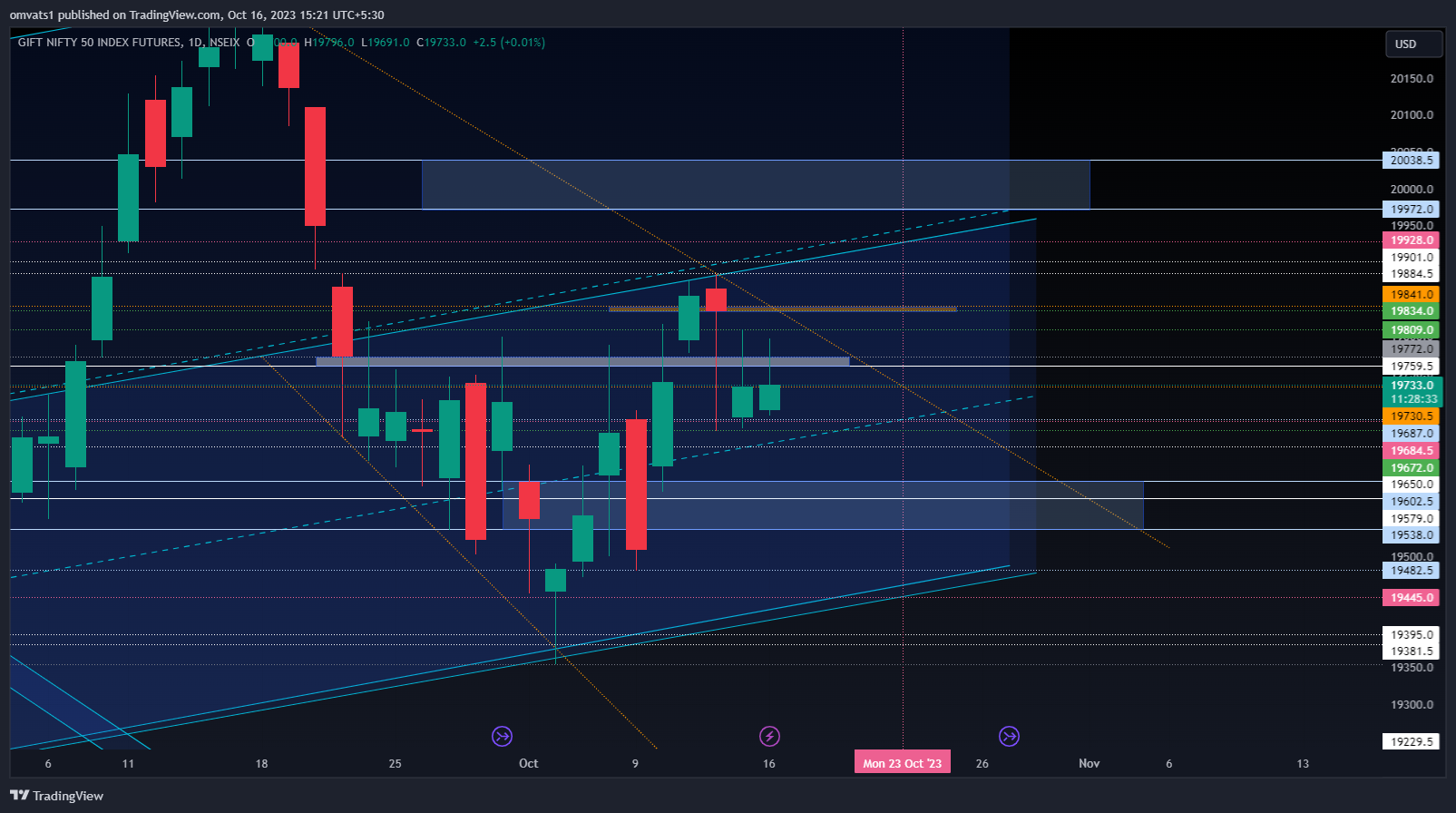Click the GIFT NIFTY 50 INDEX FUTURES title
This screenshot has width=1456, height=813.
point(100,42)
